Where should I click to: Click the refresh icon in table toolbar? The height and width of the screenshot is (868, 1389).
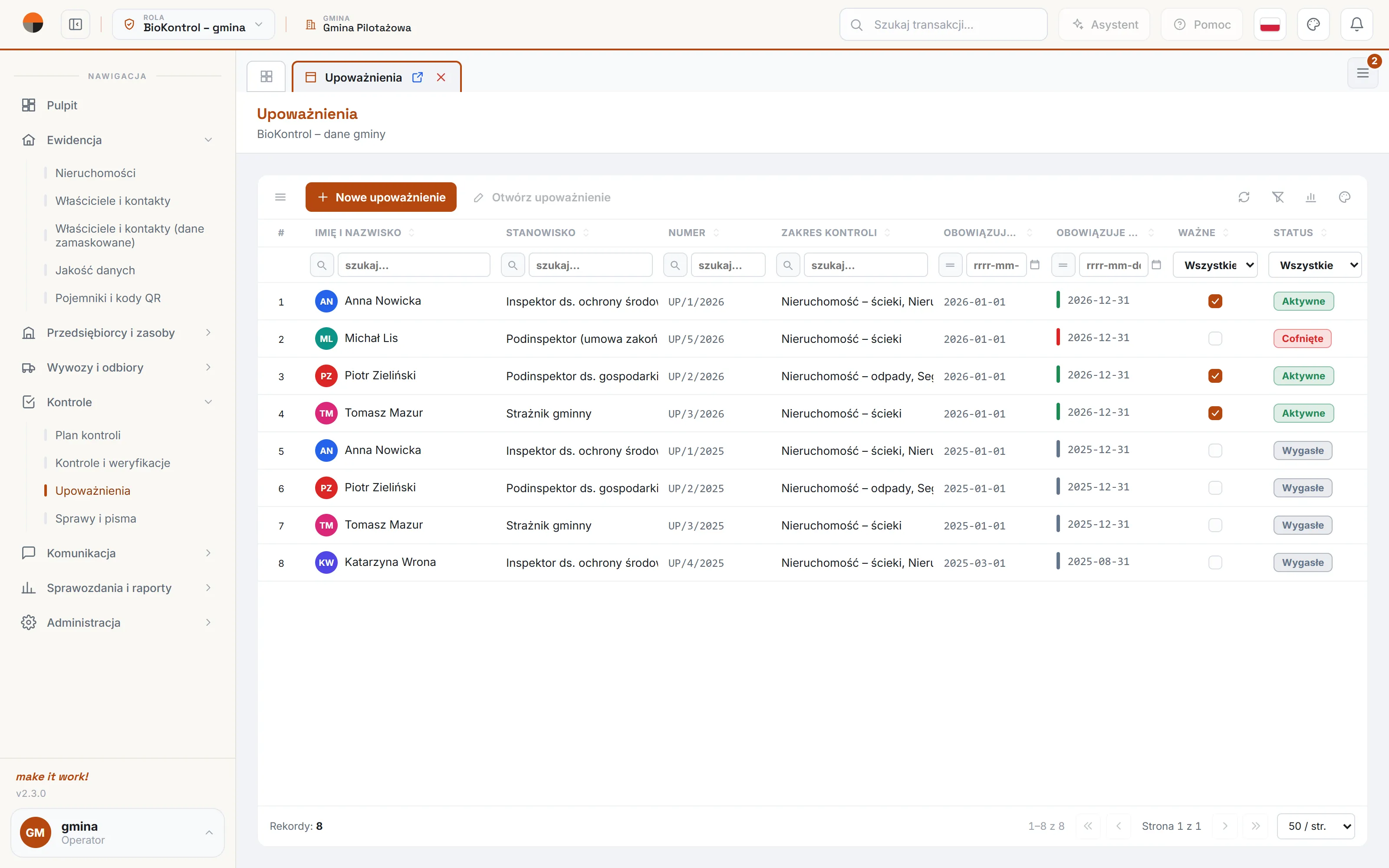tap(1244, 197)
